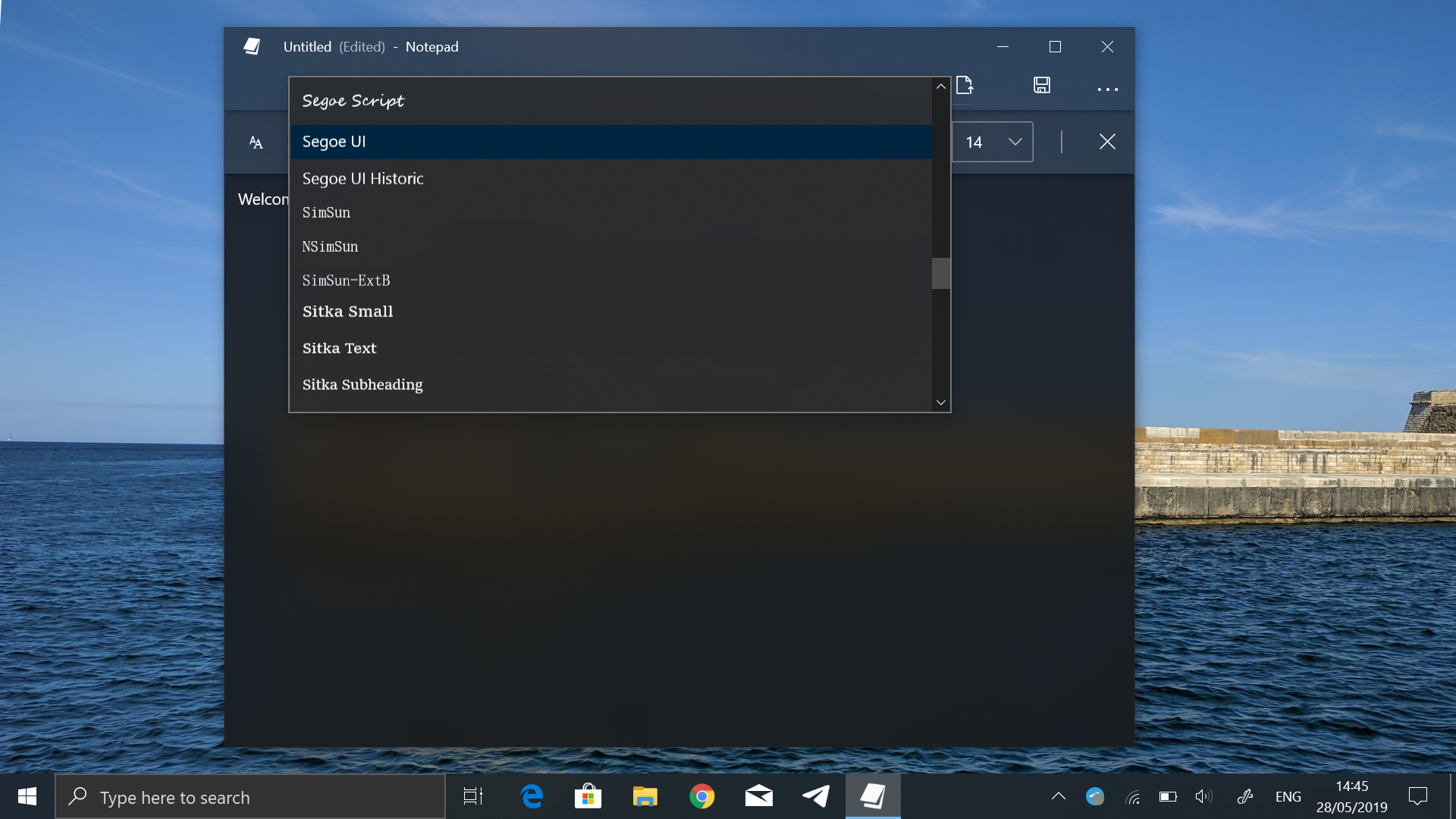Select Sitka Small font

[348, 312]
